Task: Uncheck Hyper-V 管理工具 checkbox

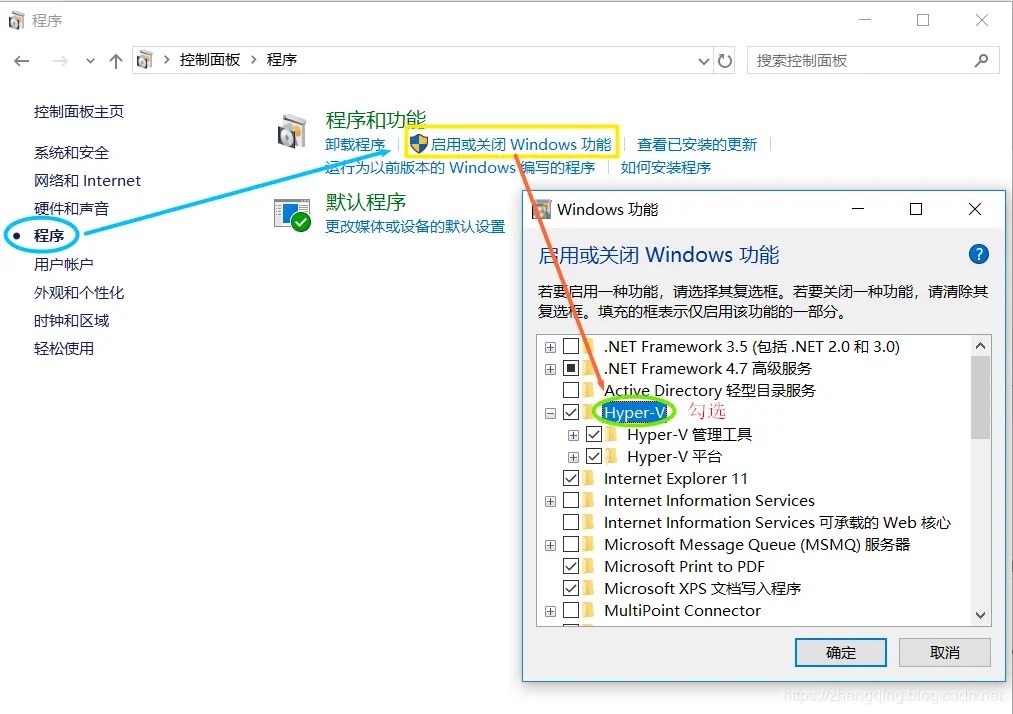Action: pyautogui.click(x=594, y=434)
